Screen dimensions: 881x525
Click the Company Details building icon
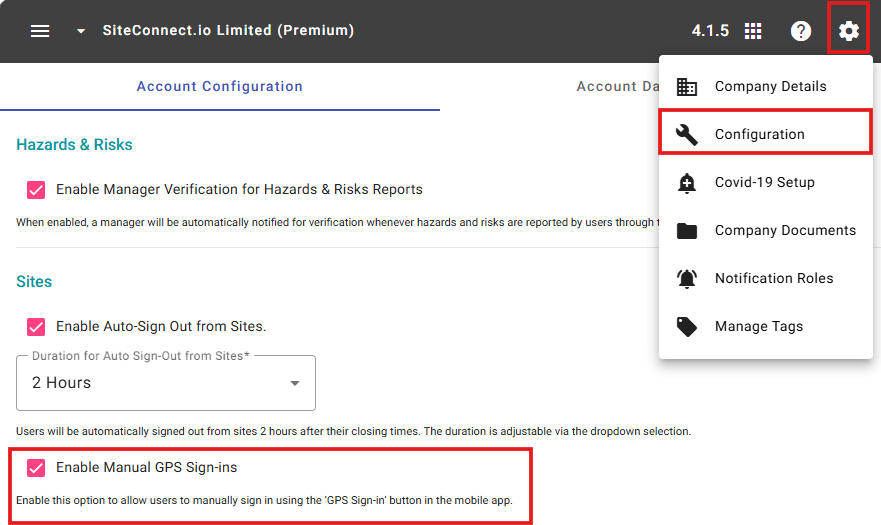pos(687,87)
